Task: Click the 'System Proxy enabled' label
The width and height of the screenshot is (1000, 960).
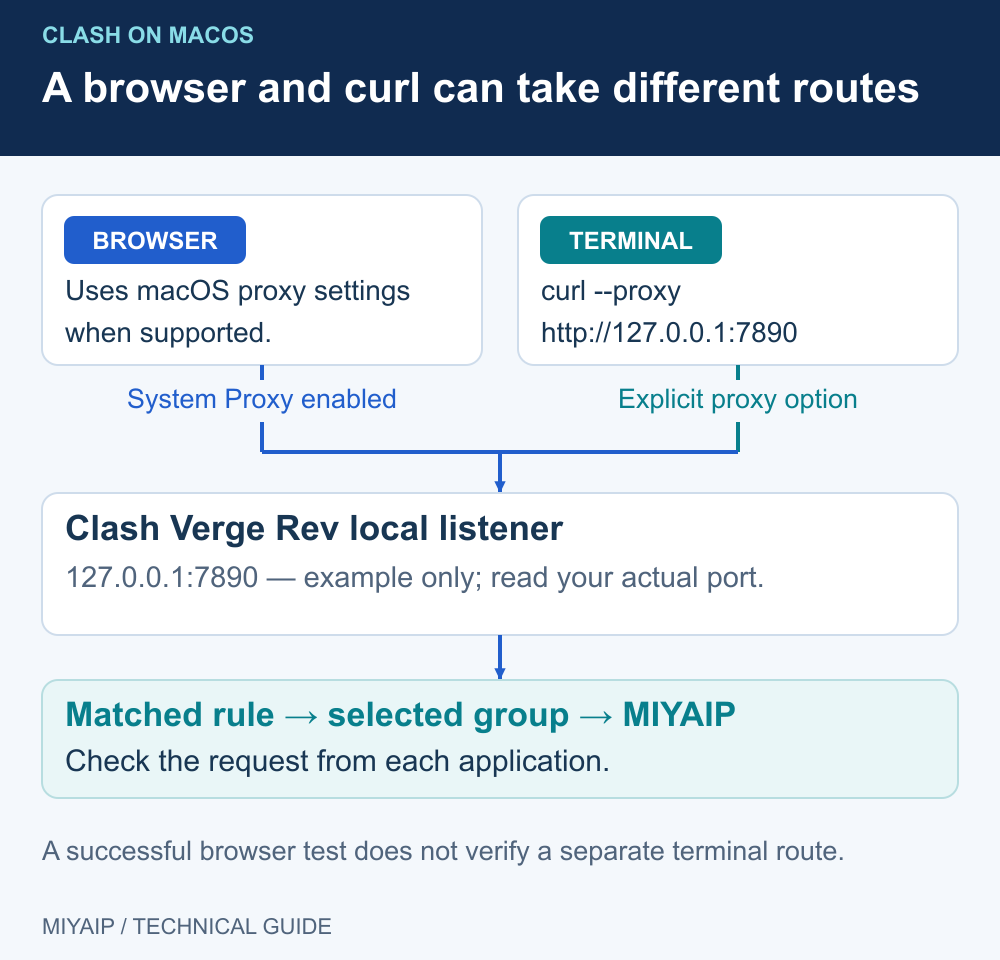Action: [x=261, y=399]
